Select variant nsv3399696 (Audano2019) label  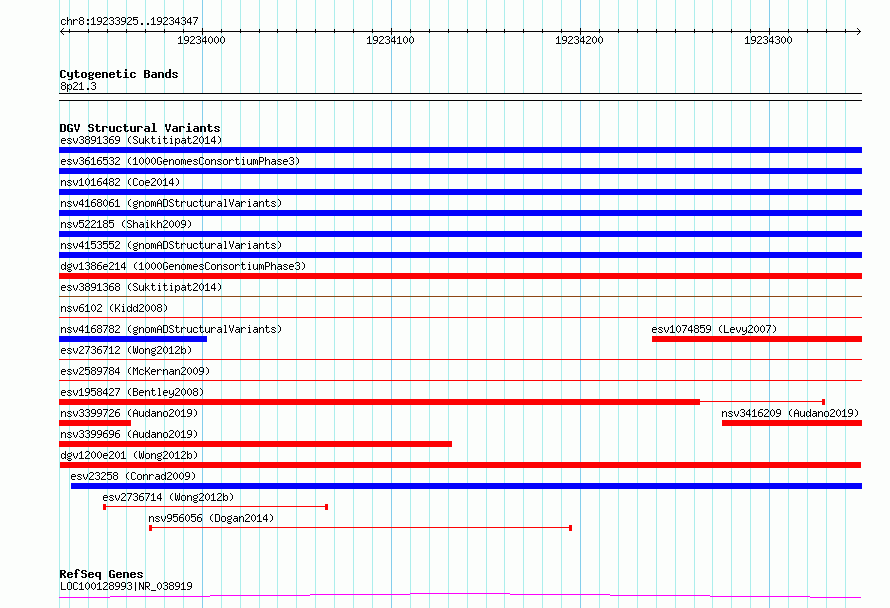[x=129, y=434]
